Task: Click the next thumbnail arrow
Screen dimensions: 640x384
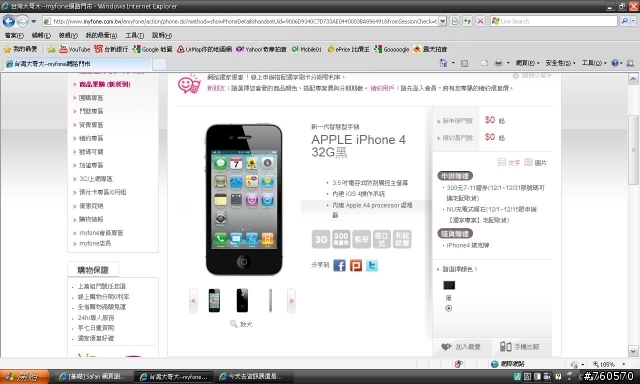Action: click(291, 301)
